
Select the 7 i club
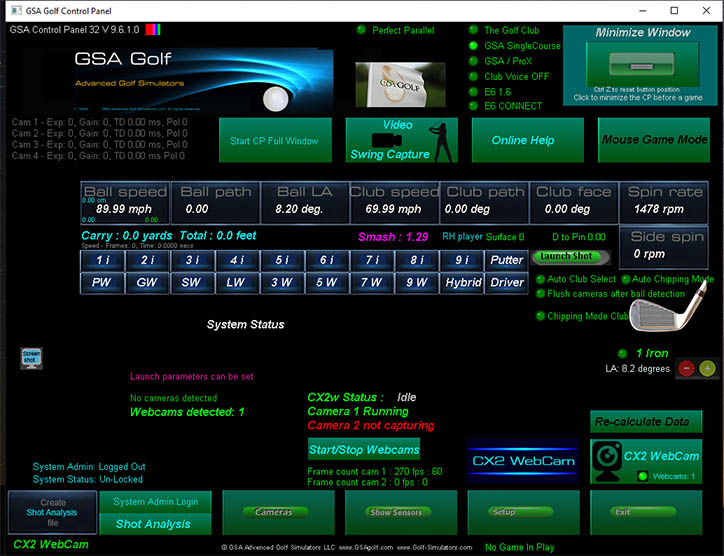click(372, 260)
